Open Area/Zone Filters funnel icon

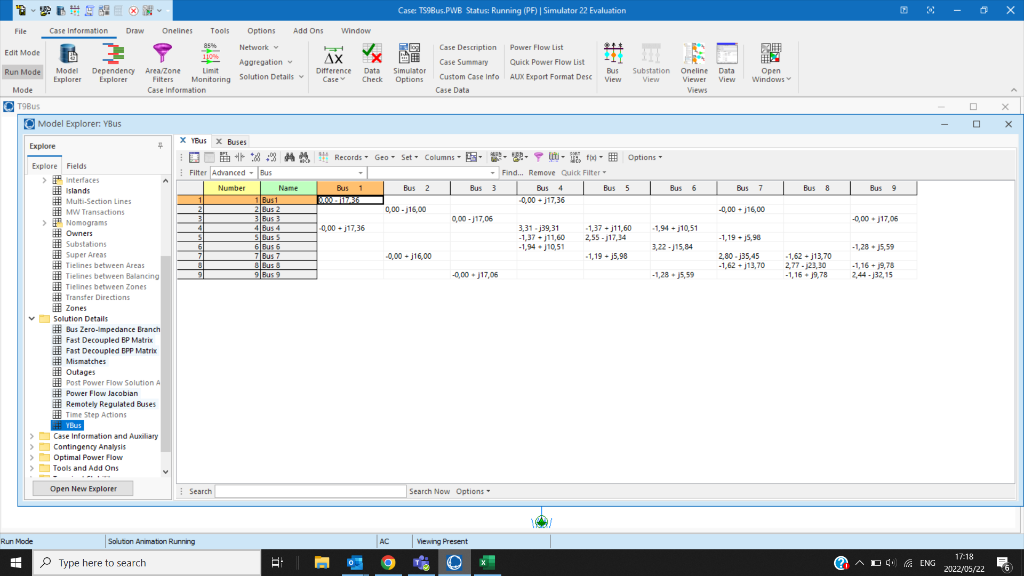163,63
